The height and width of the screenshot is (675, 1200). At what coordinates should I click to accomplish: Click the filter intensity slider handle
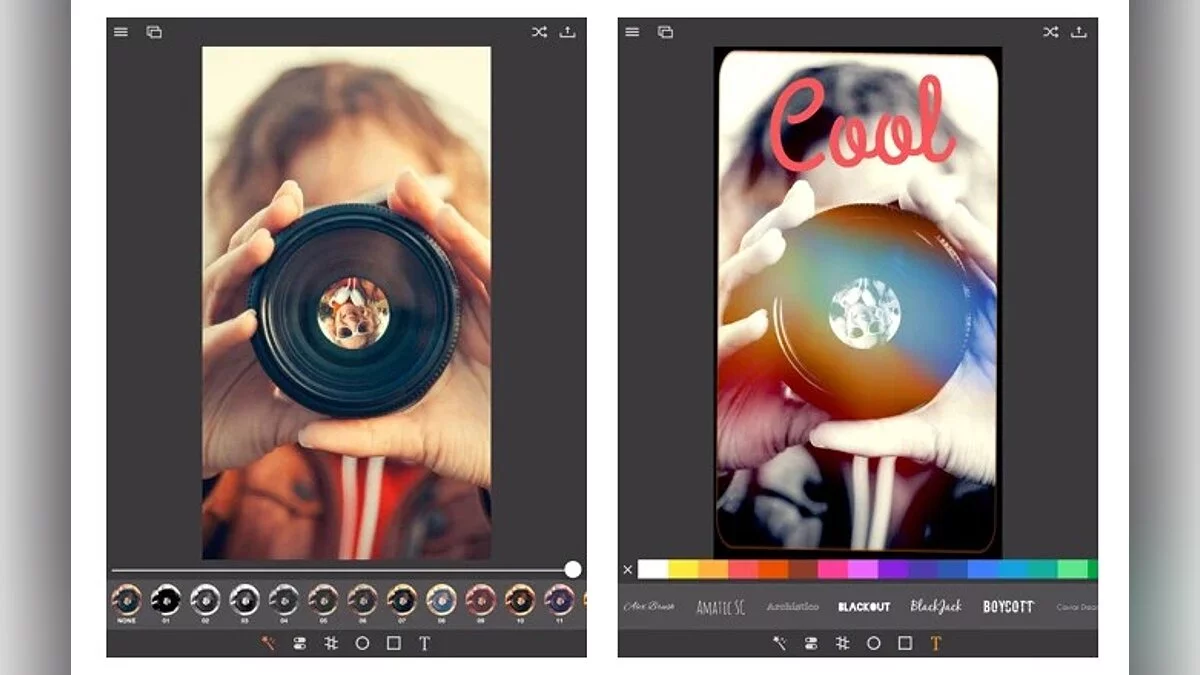pyautogui.click(x=573, y=569)
